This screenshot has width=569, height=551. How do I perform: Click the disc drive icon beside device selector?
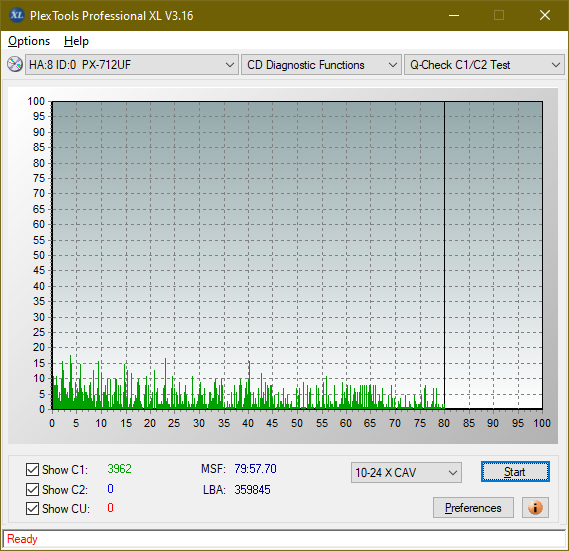[x=15, y=65]
